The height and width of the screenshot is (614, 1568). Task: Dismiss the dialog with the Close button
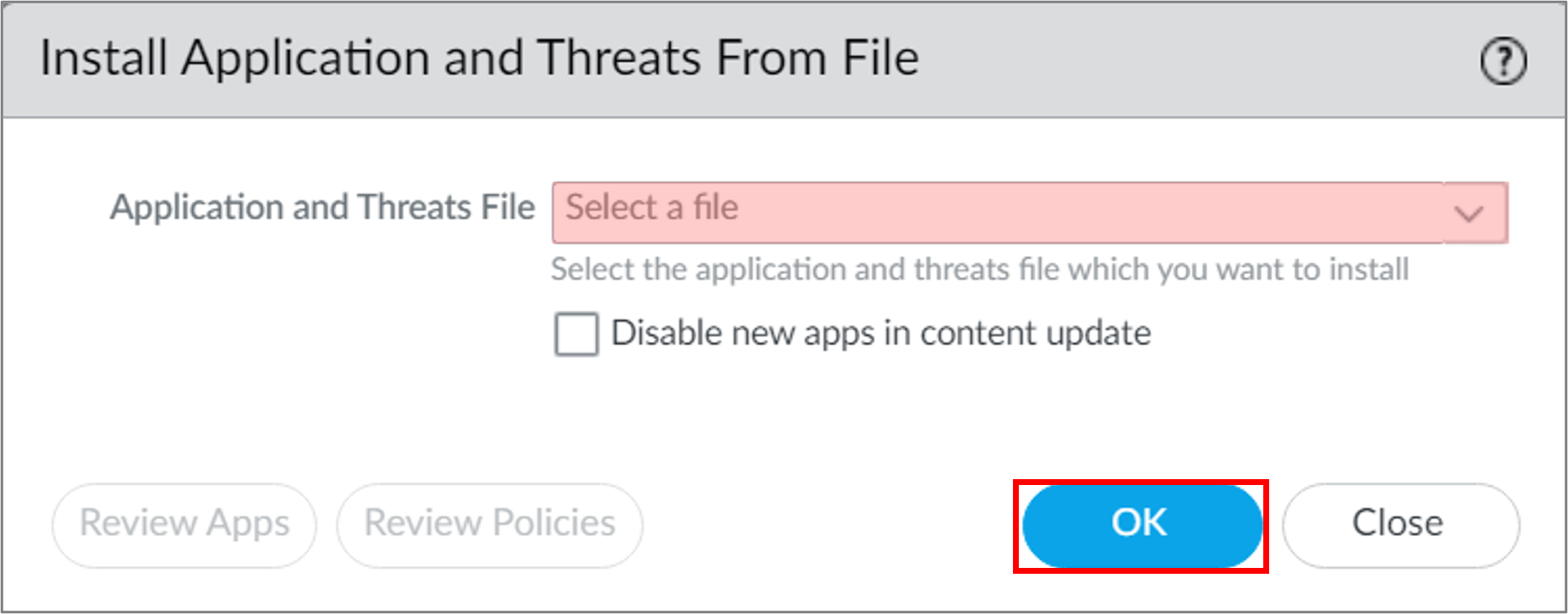coord(1400,524)
